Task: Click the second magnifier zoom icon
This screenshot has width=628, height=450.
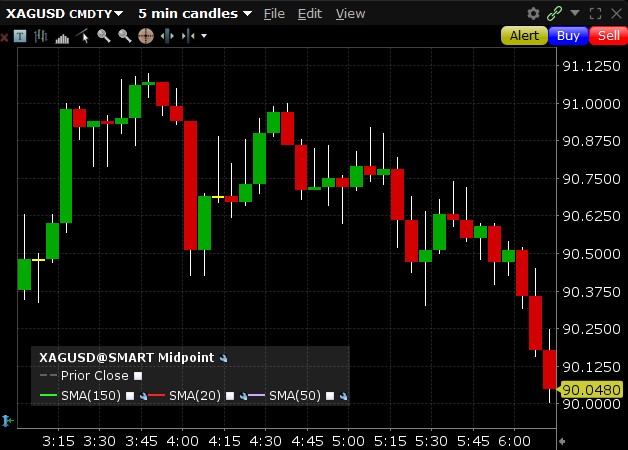Action: tap(125, 36)
